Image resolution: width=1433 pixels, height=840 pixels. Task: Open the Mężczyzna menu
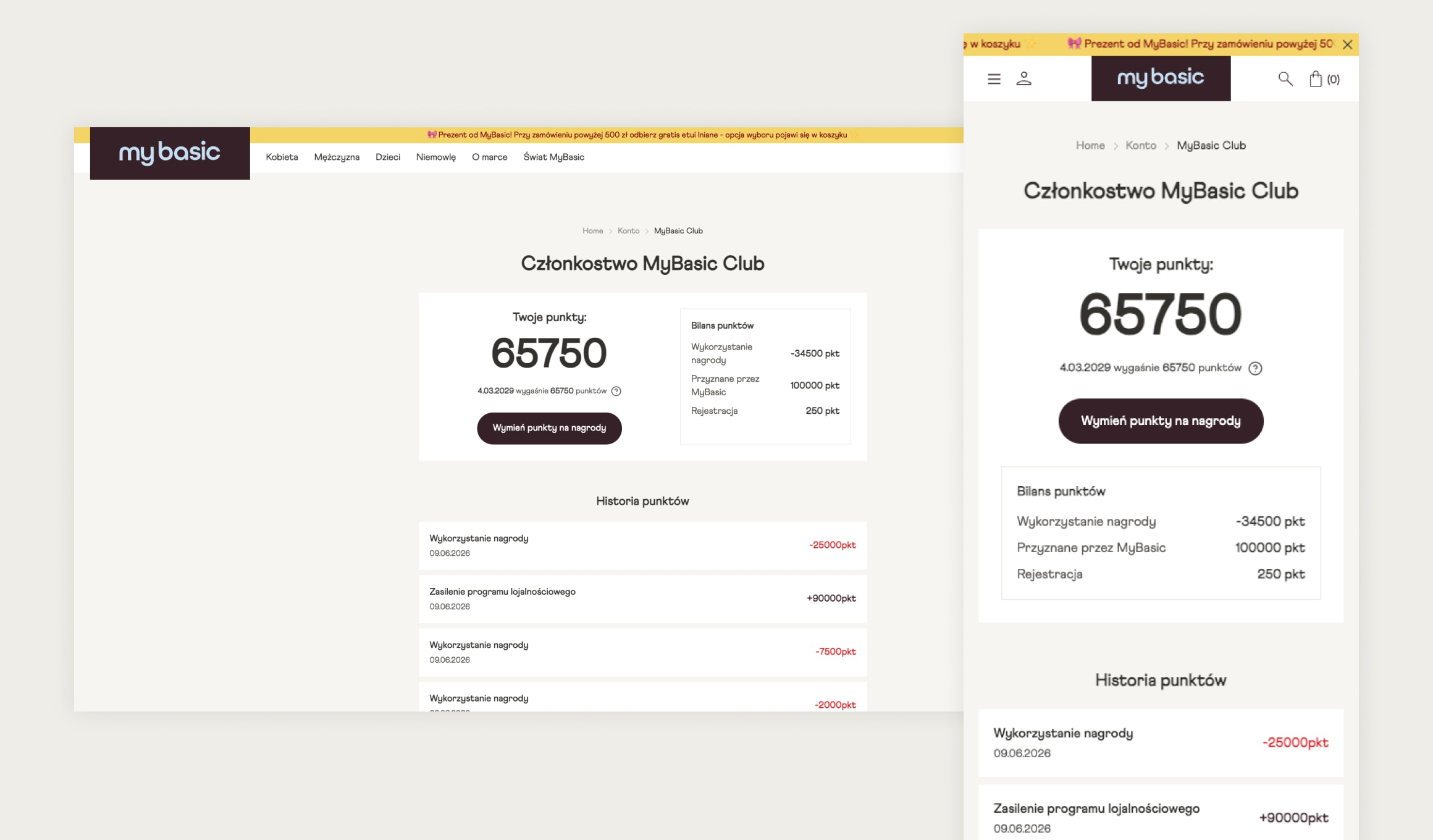pos(337,157)
